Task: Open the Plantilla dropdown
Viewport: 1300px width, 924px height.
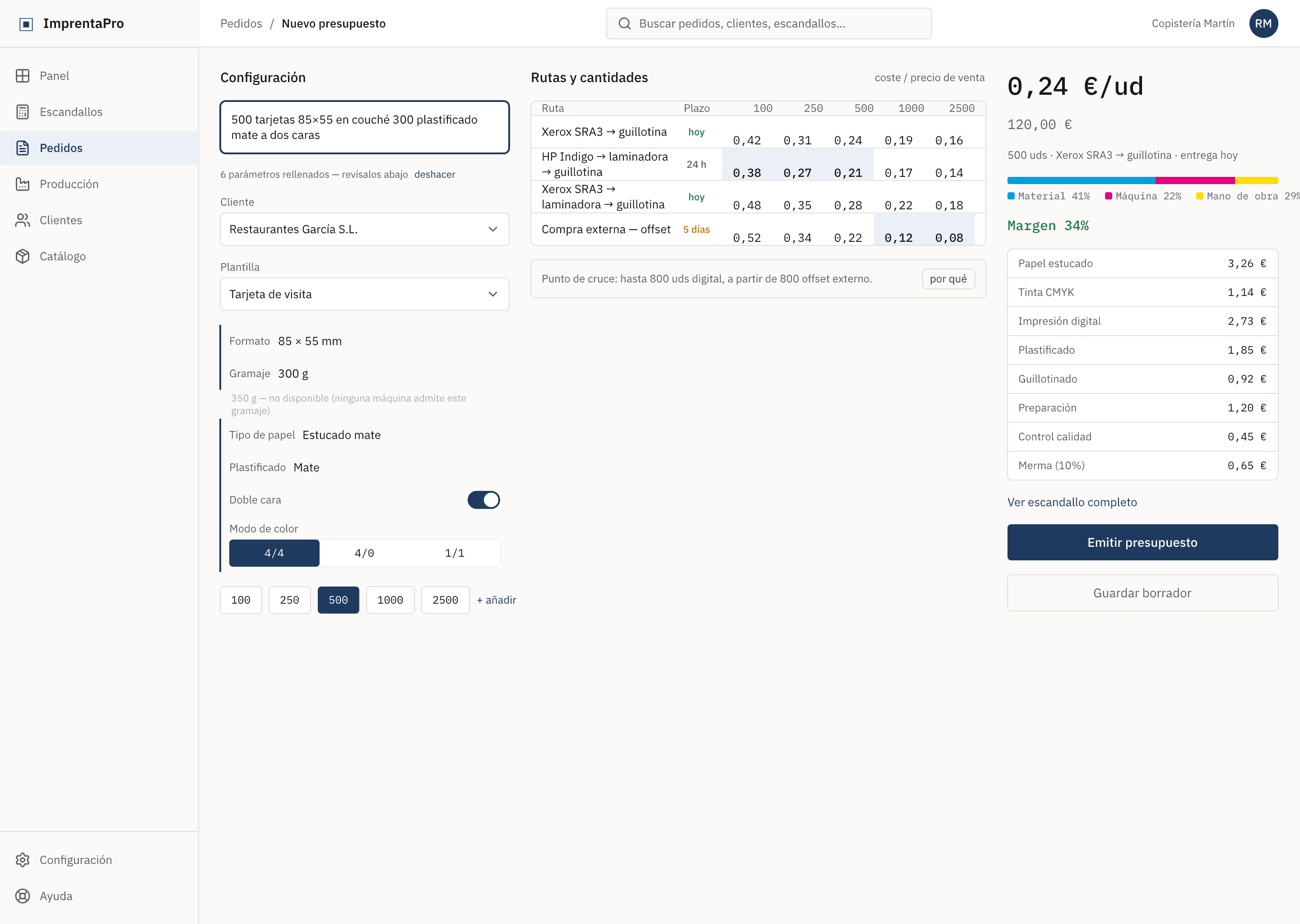Action: click(x=365, y=294)
